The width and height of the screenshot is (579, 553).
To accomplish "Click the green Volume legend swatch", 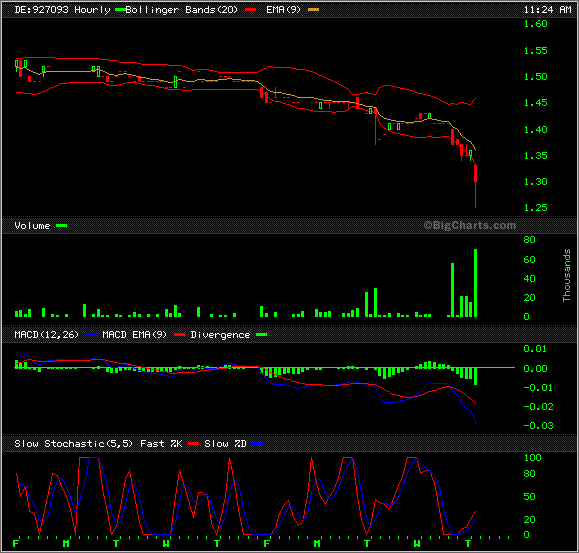I will pos(61,226).
